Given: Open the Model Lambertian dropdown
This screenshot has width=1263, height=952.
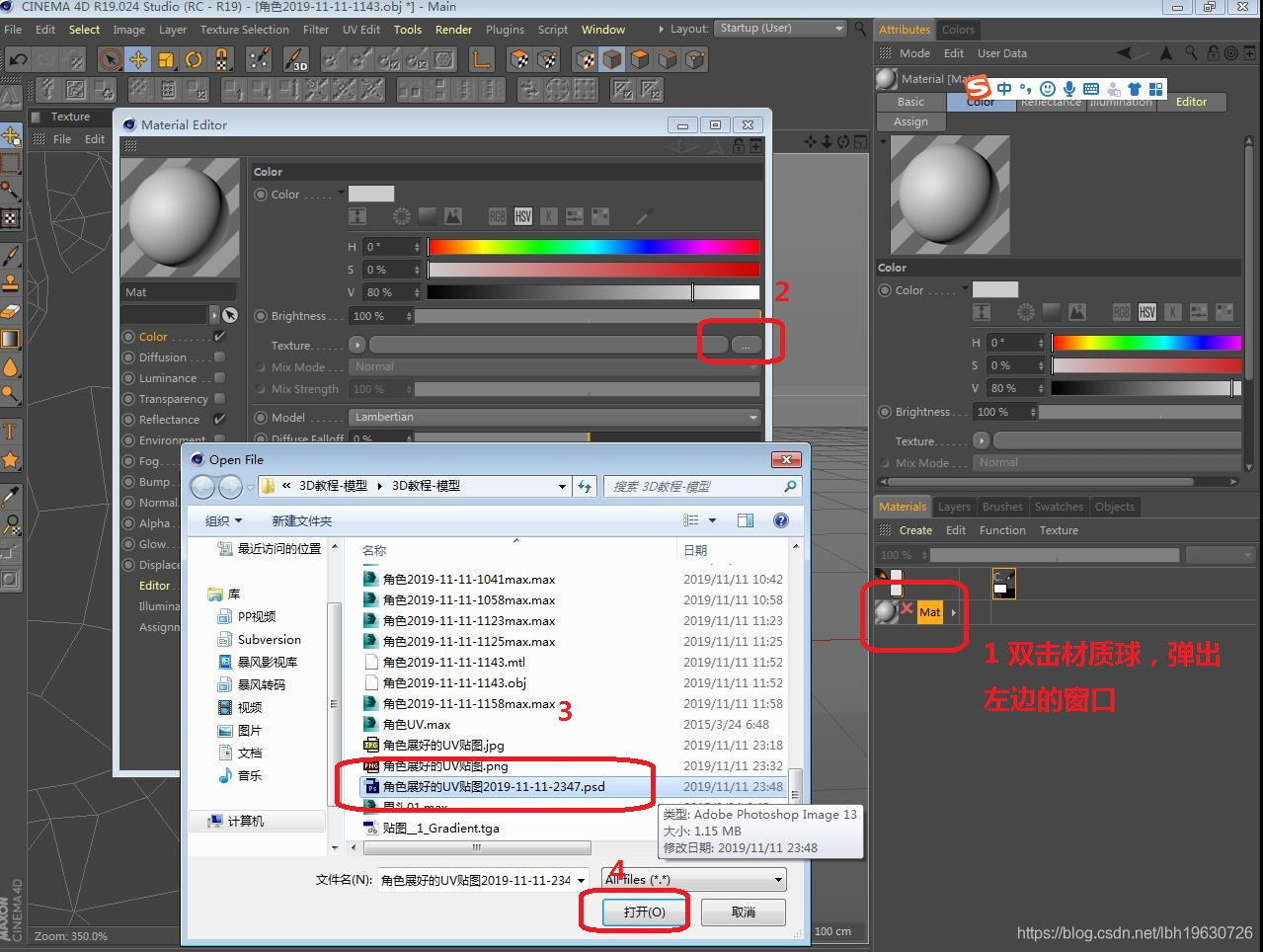Looking at the screenshot, I should pos(555,417).
